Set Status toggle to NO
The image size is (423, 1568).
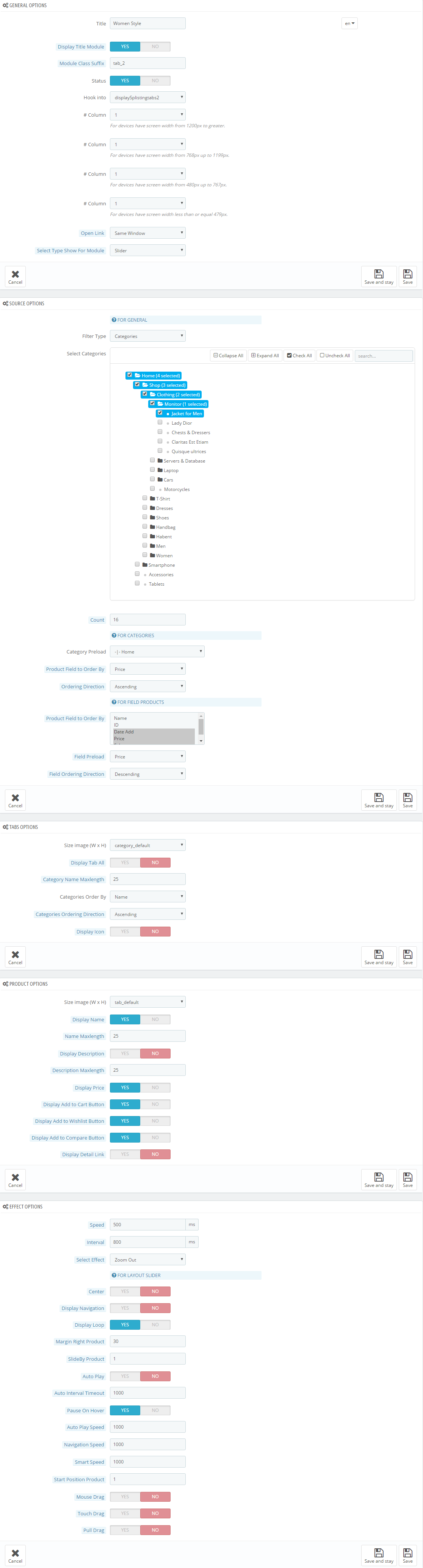pyautogui.click(x=155, y=80)
